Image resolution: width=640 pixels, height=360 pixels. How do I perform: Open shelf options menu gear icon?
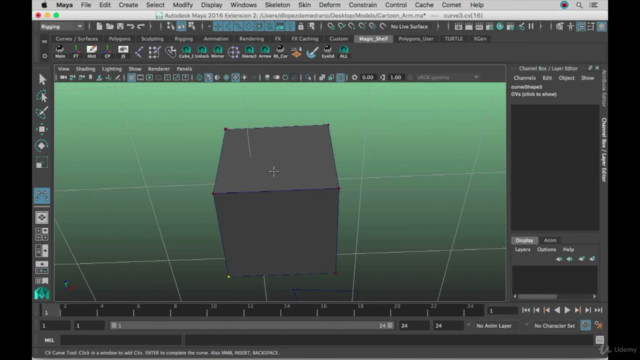tap(44, 56)
